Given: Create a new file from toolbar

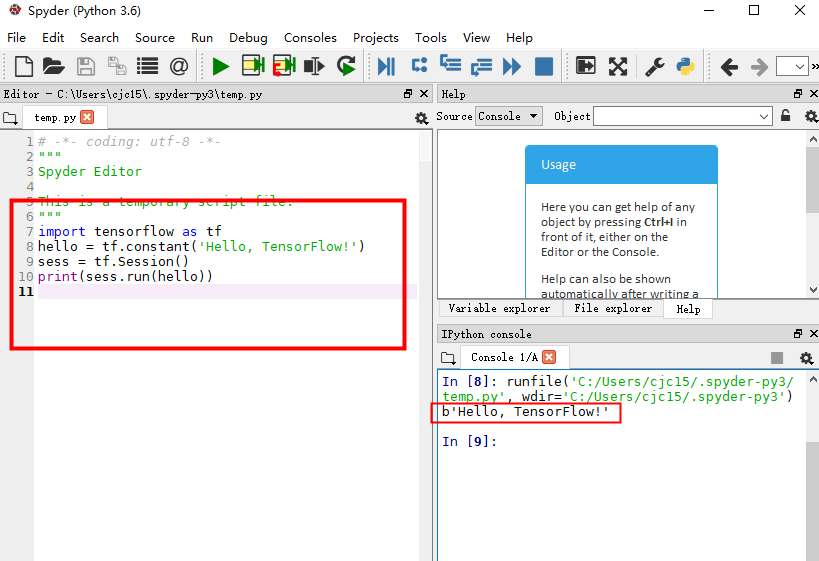Looking at the screenshot, I should pyautogui.click(x=24, y=66).
